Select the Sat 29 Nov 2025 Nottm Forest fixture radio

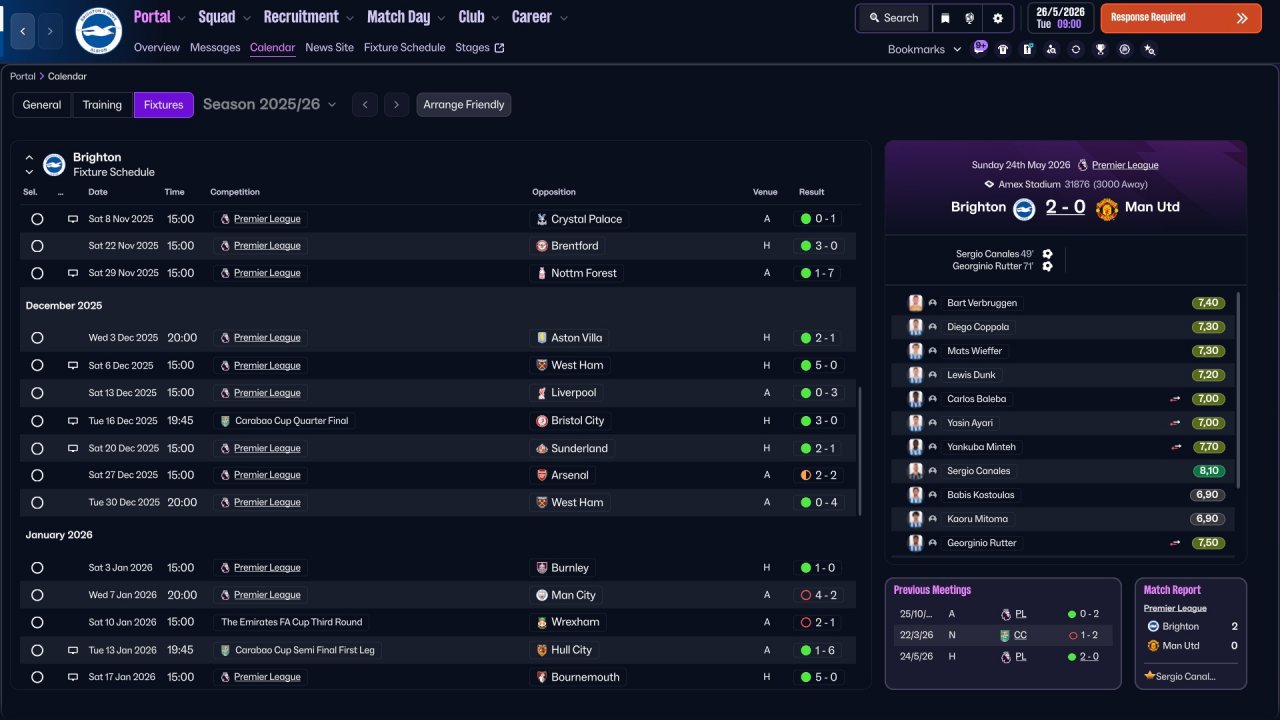37,273
